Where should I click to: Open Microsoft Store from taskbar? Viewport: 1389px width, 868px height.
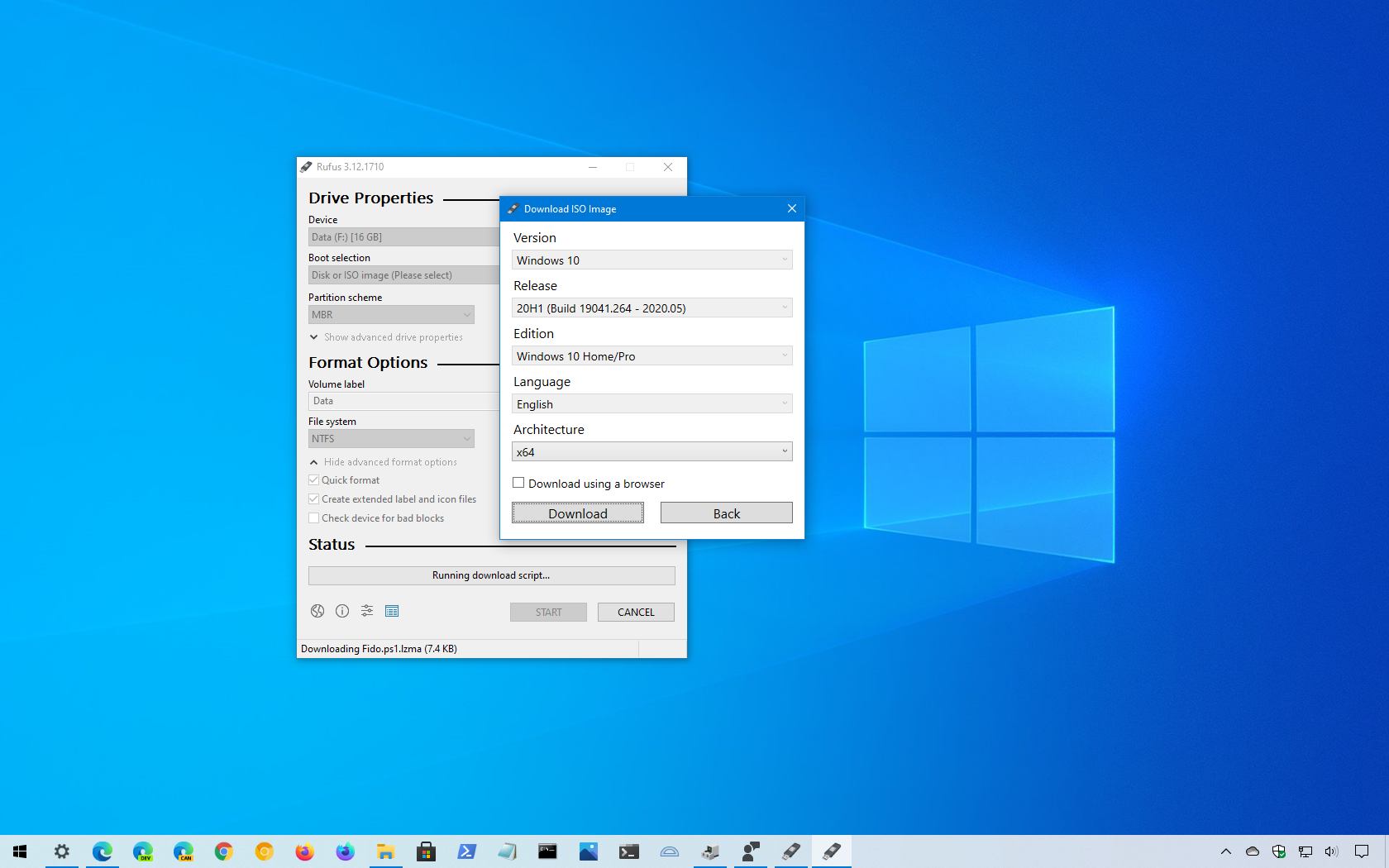coord(426,851)
